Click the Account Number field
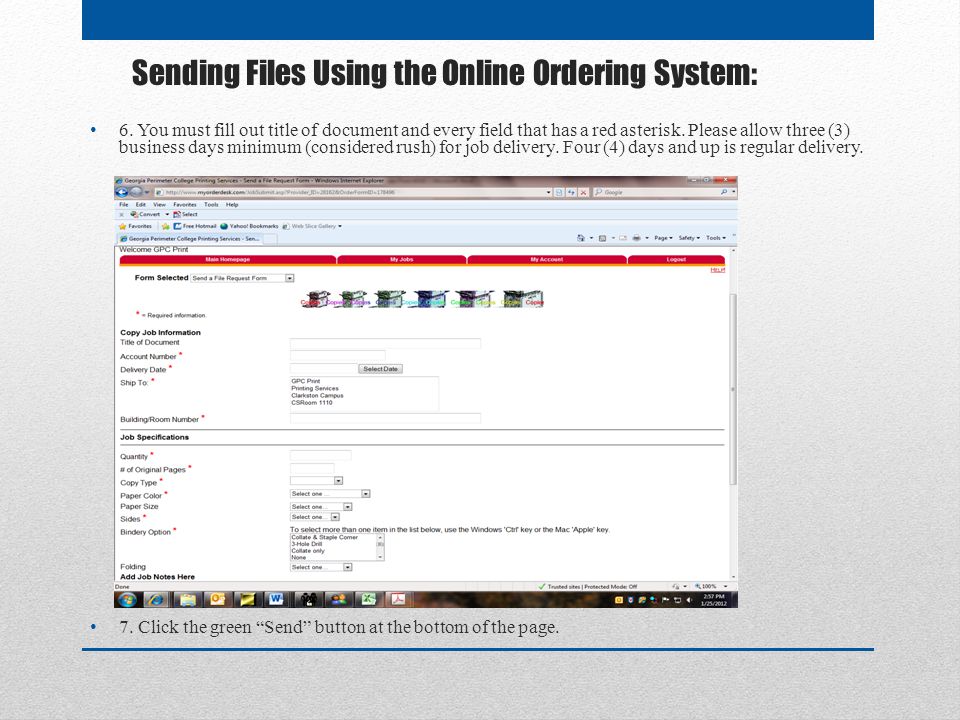The height and width of the screenshot is (720, 960). [337, 356]
